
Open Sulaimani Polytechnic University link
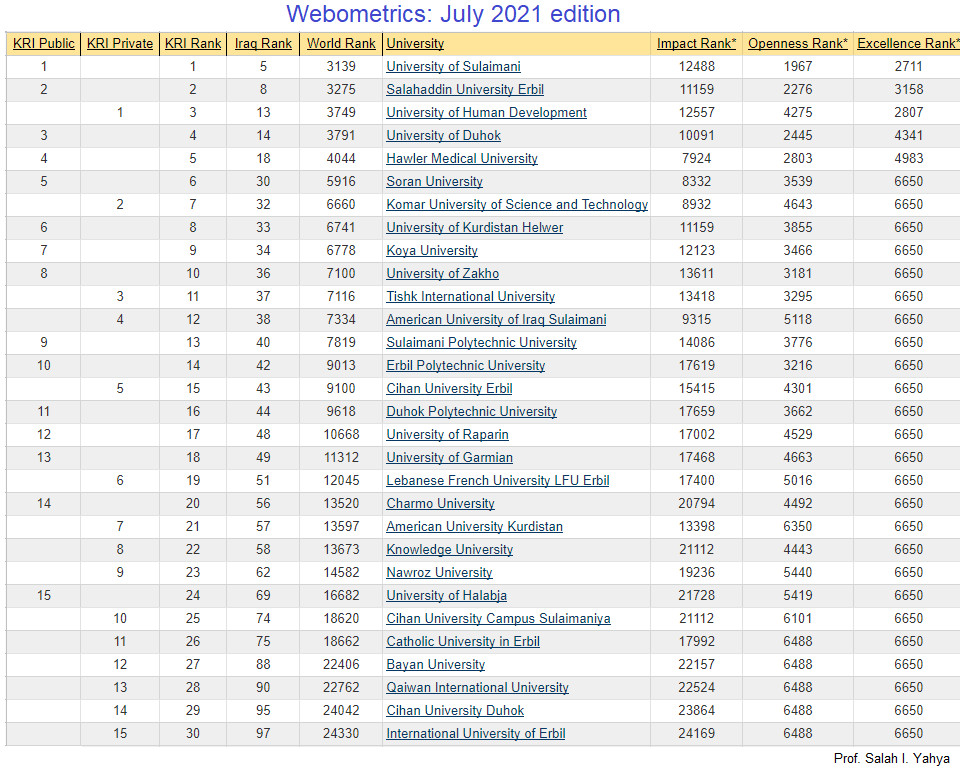click(481, 343)
